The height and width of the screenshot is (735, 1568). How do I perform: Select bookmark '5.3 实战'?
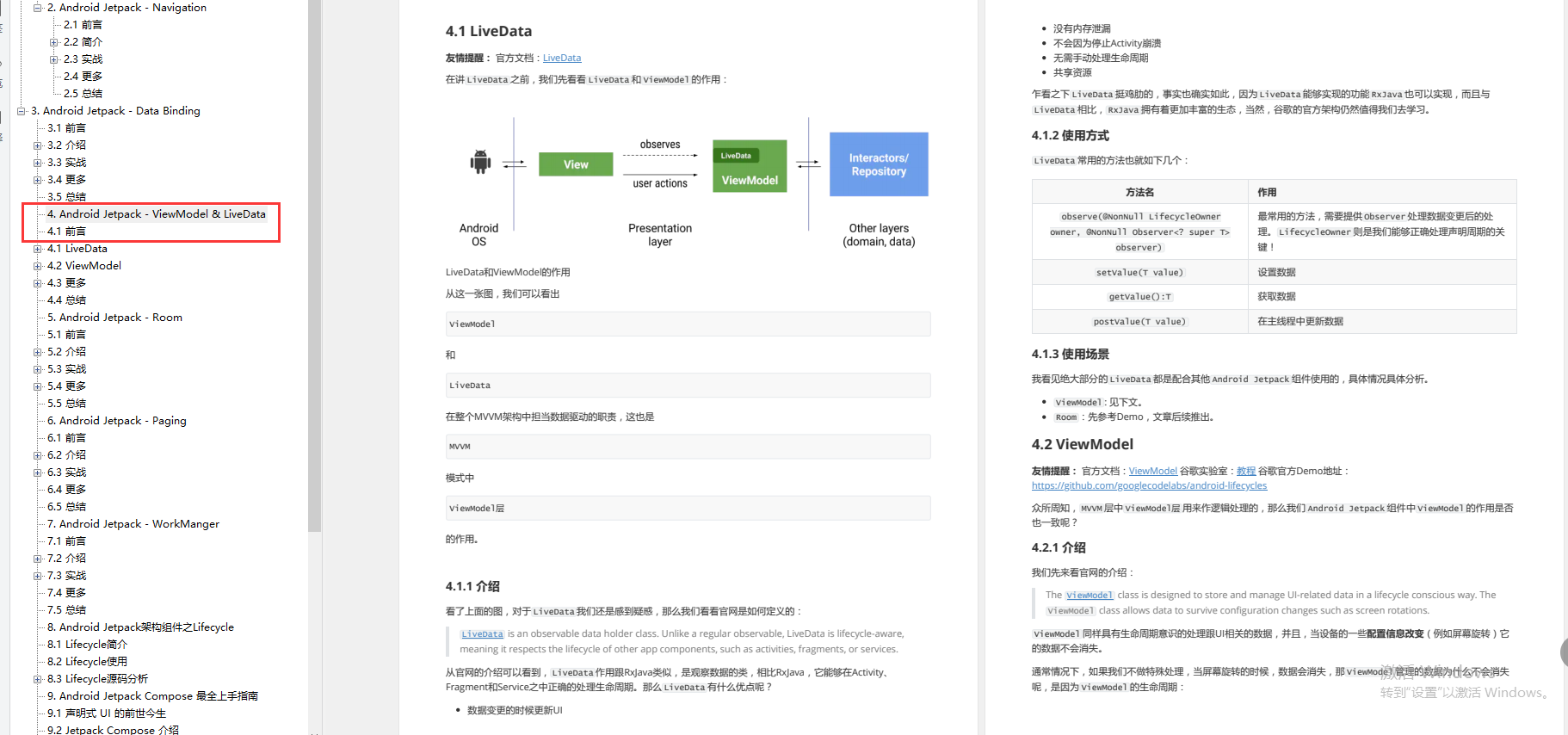click(66, 369)
